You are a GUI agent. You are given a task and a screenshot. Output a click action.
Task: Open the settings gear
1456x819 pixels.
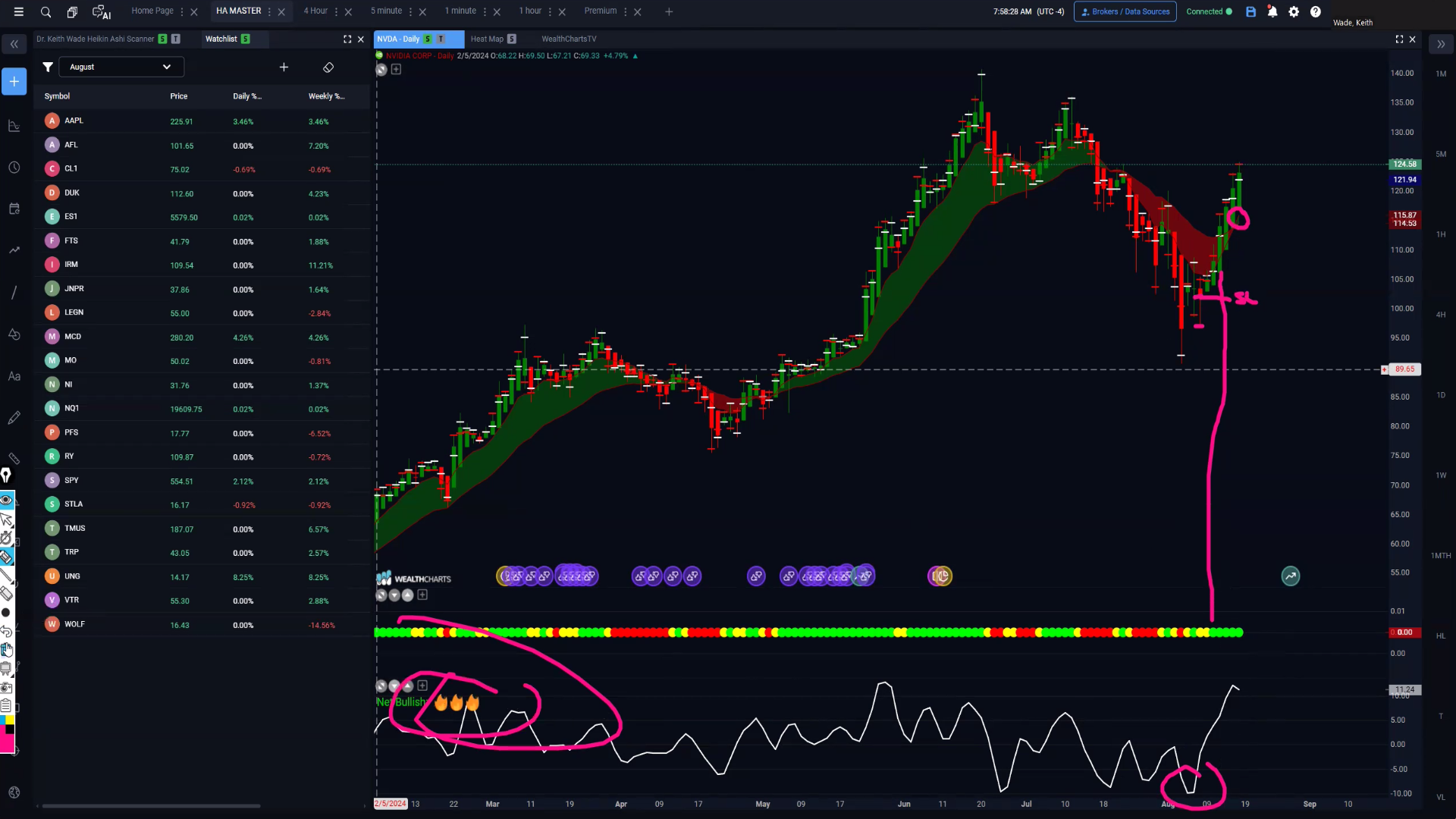tap(1294, 11)
